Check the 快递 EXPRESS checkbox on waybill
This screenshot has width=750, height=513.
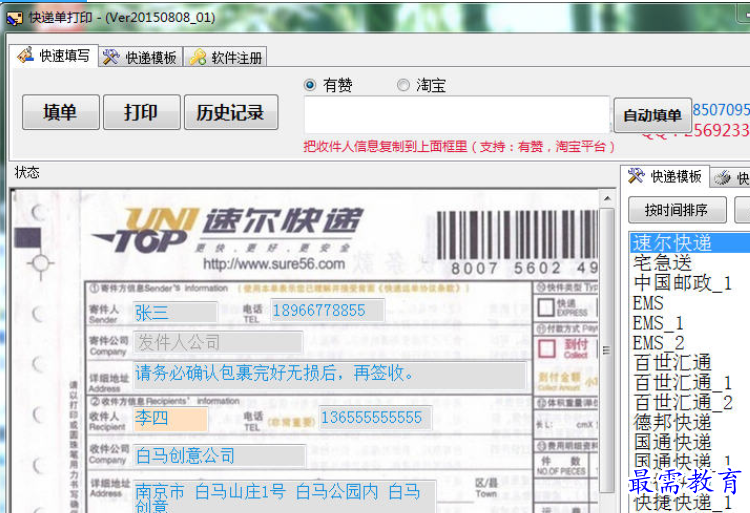[x=546, y=307]
